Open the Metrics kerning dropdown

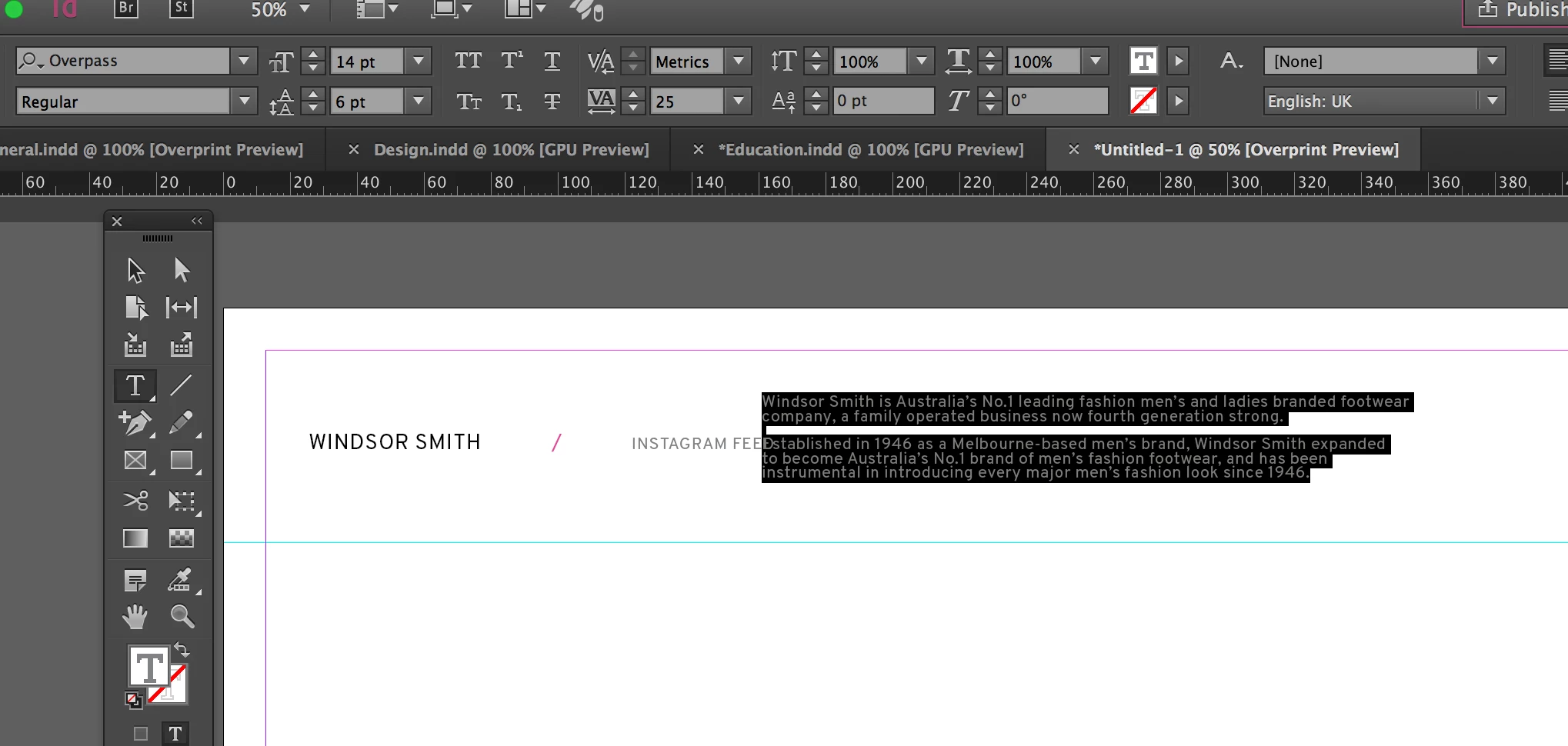click(739, 61)
